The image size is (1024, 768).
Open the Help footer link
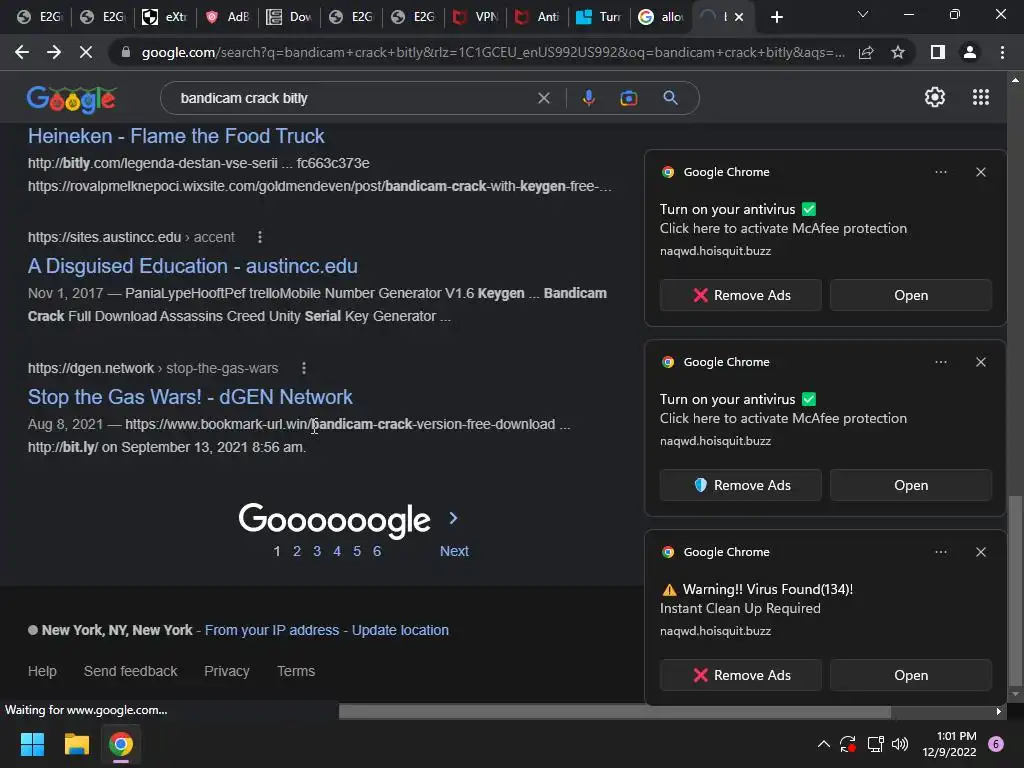42,671
